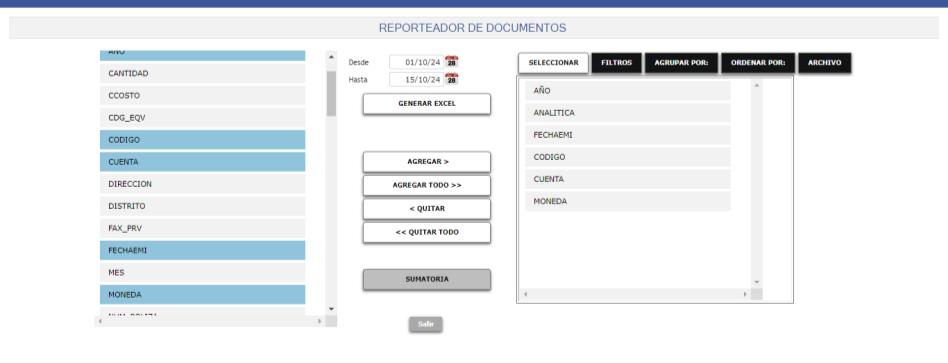Select AÑO in the selected fields panel

(628, 91)
